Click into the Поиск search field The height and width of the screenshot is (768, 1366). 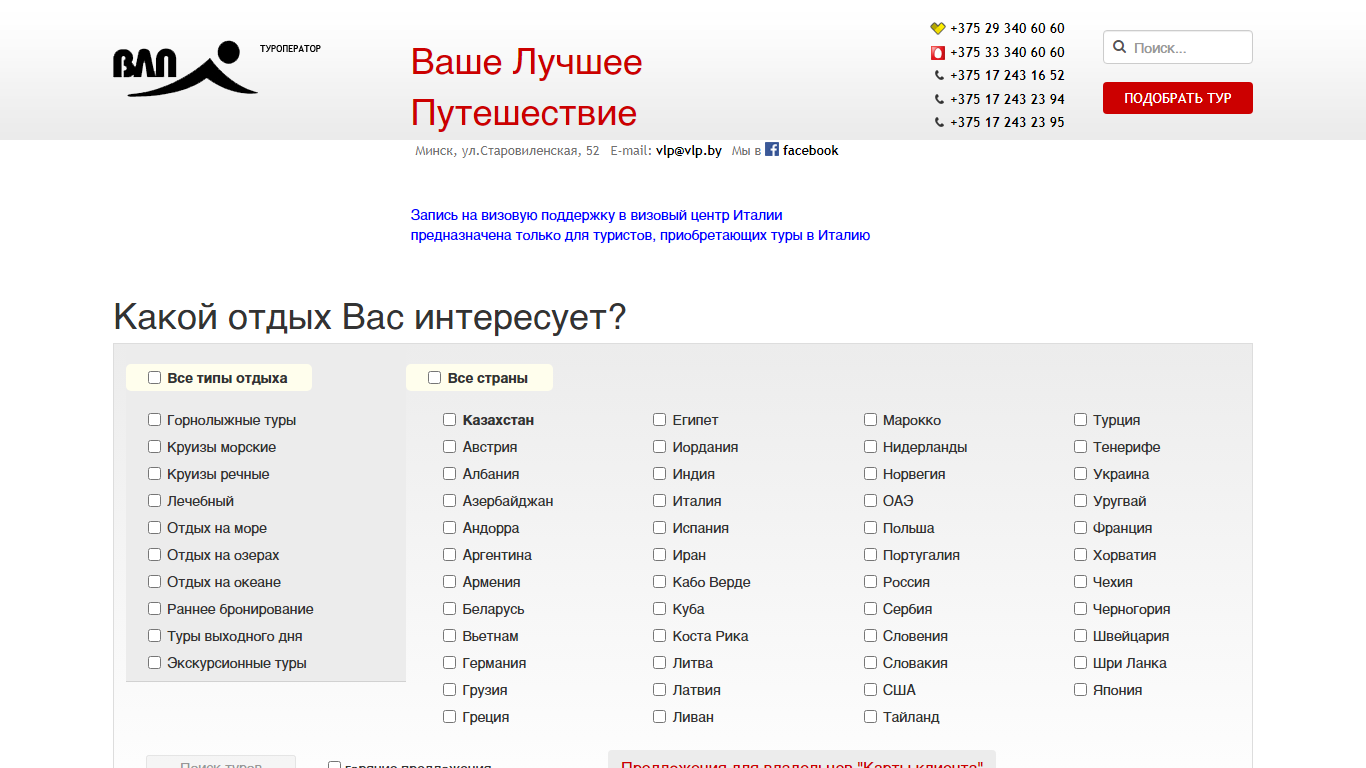pos(1178,47)
